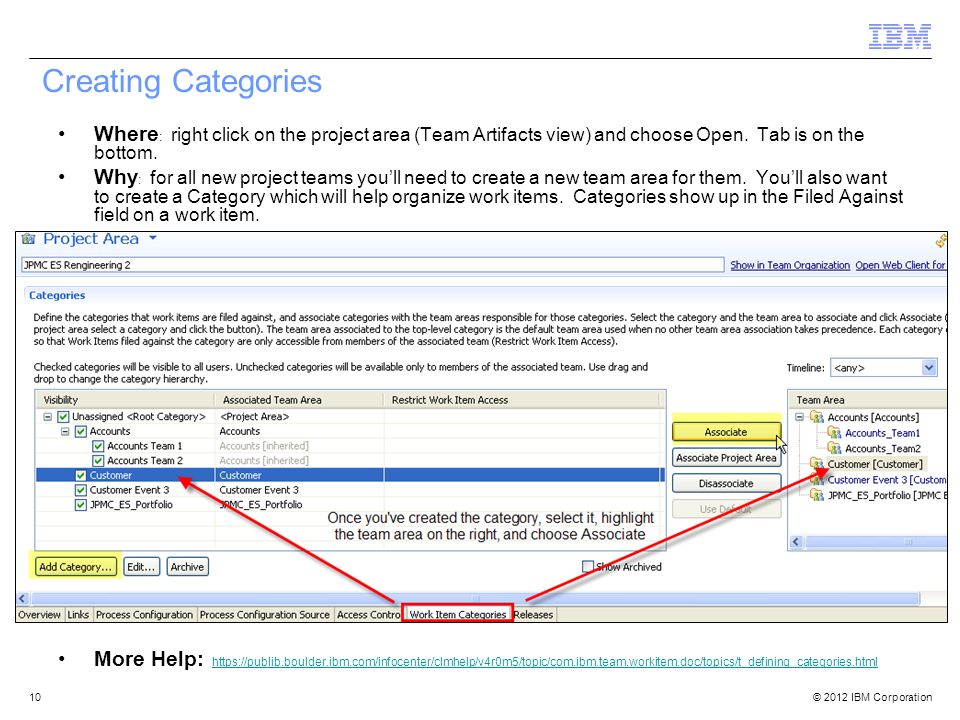The image size is (960, 720).
Task: Click the Associate button
Action: coord(726,432)
